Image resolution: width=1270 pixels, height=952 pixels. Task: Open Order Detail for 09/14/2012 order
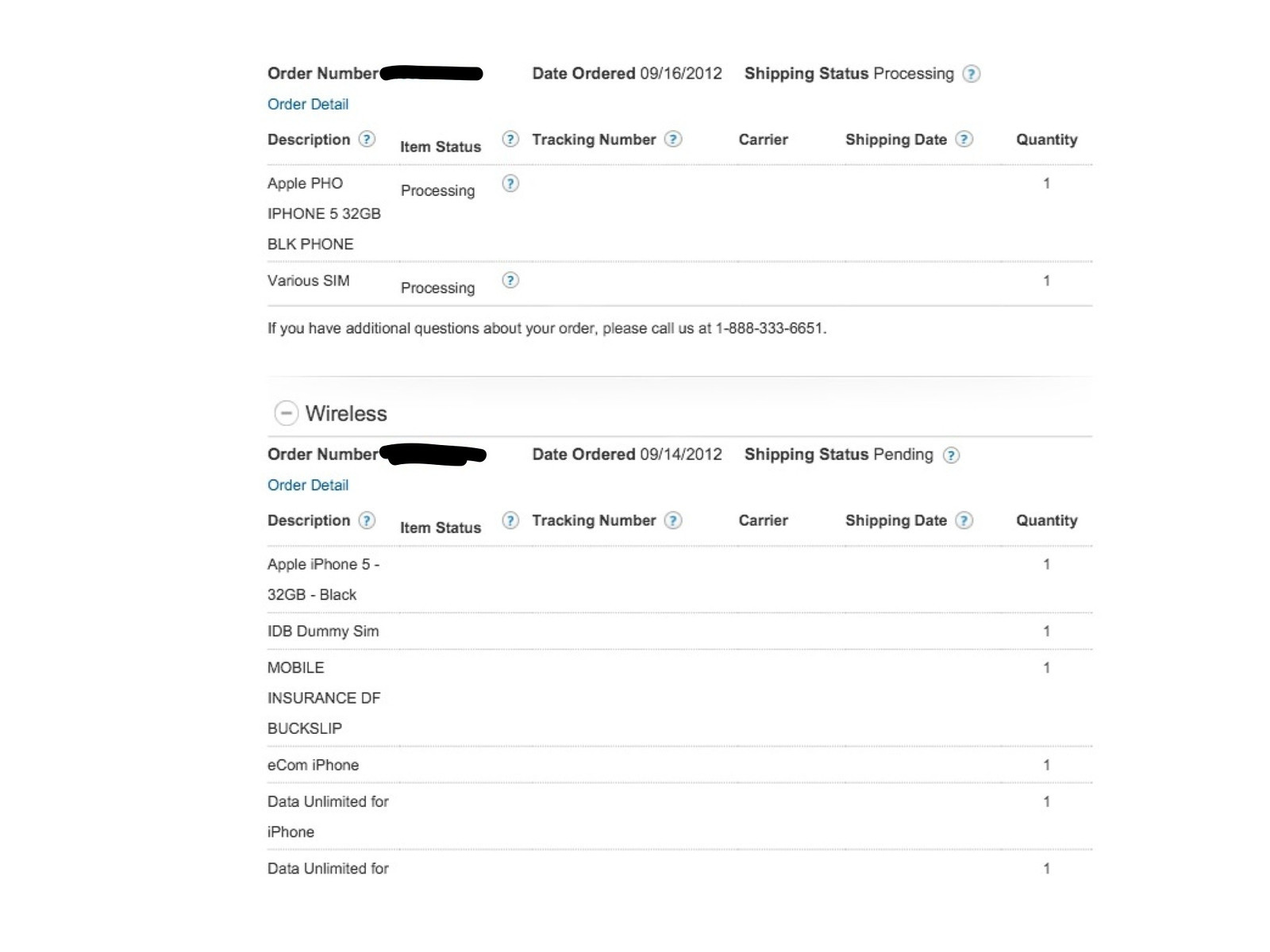tap(308, 485)
